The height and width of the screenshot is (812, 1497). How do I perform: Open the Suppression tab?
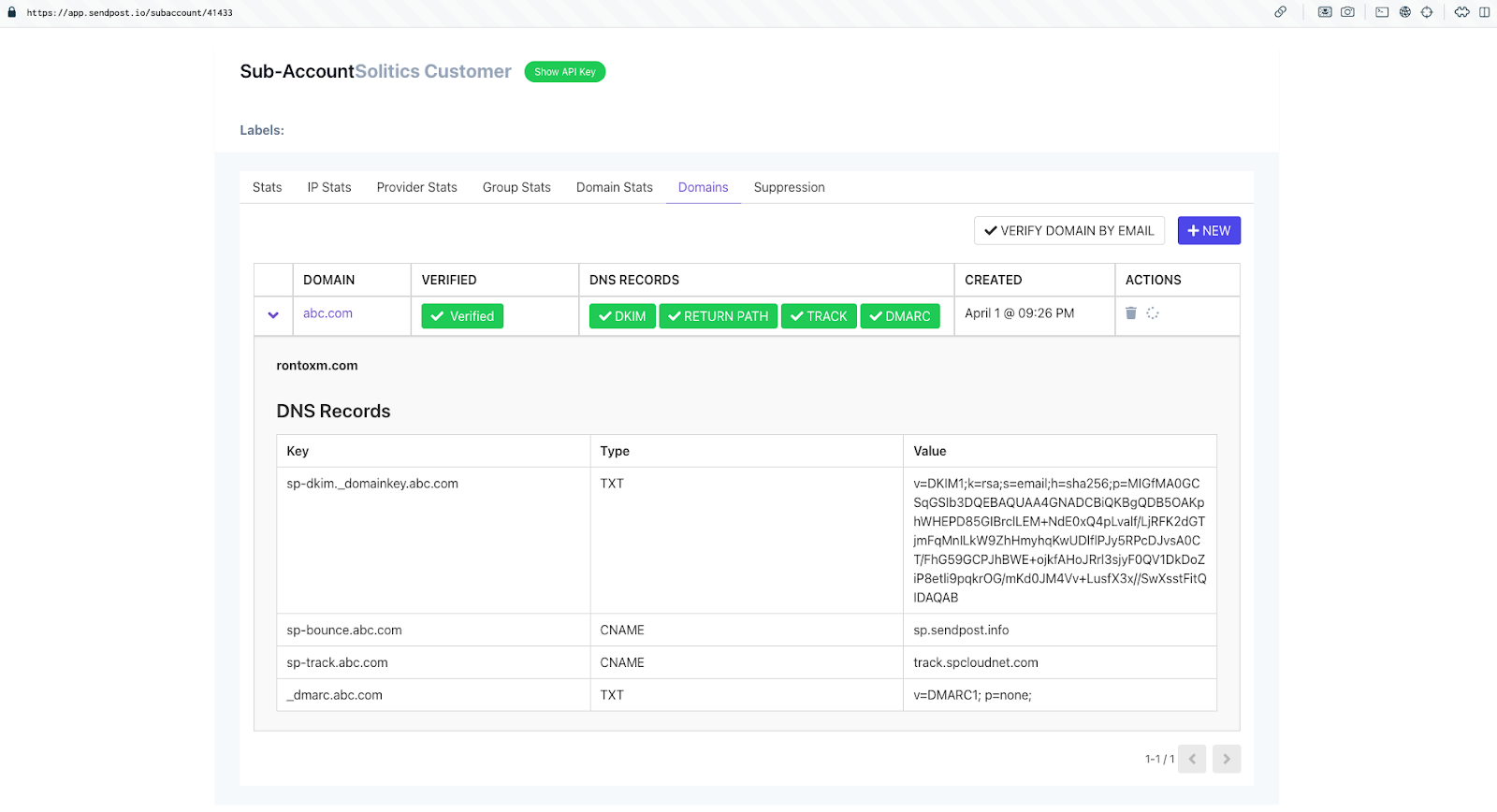[x=790, y=187]
